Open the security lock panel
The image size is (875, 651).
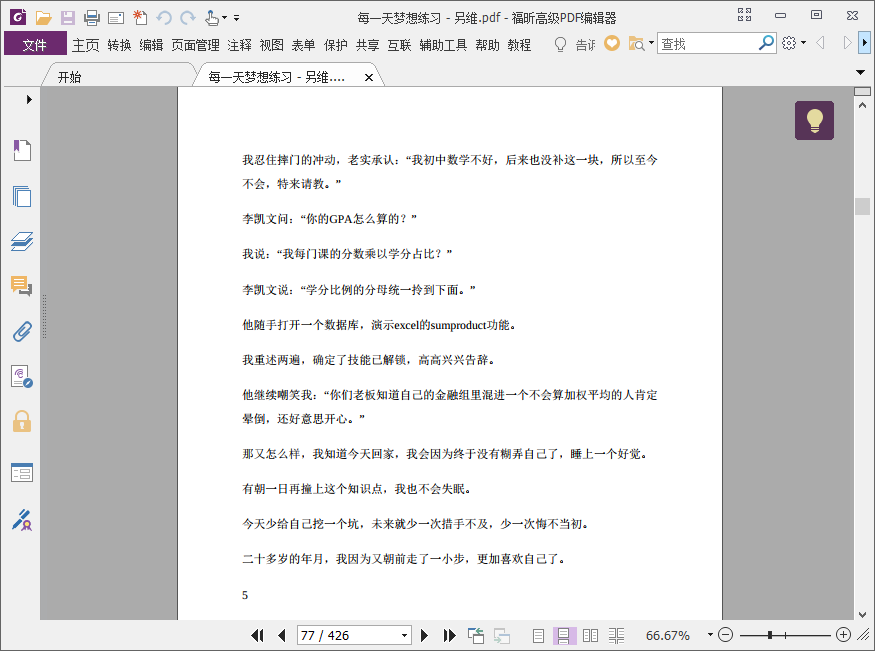(22, 421)
